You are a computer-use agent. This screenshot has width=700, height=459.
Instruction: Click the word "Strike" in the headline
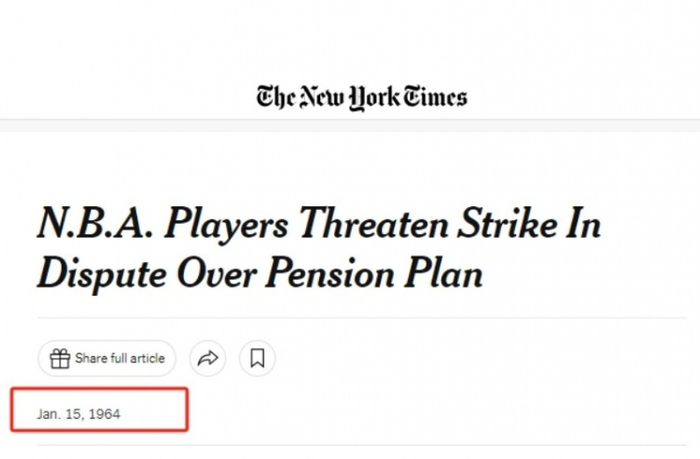coord(497,225)
